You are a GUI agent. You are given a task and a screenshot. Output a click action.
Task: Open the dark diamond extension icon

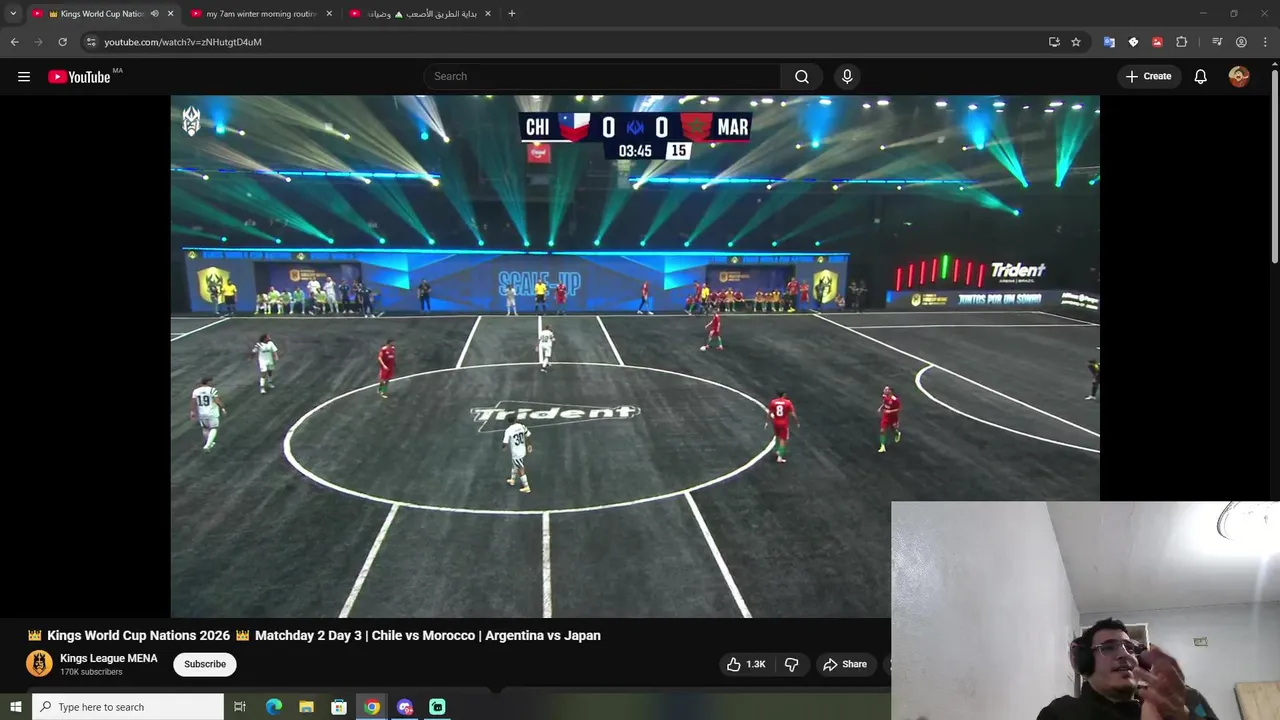1133,42
